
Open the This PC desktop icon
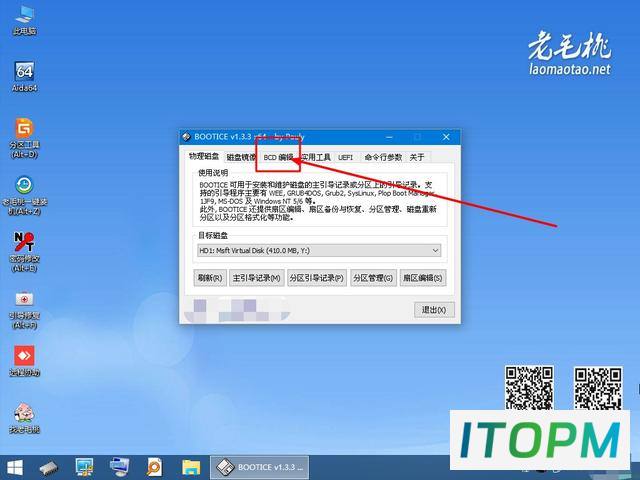[24, 20]
